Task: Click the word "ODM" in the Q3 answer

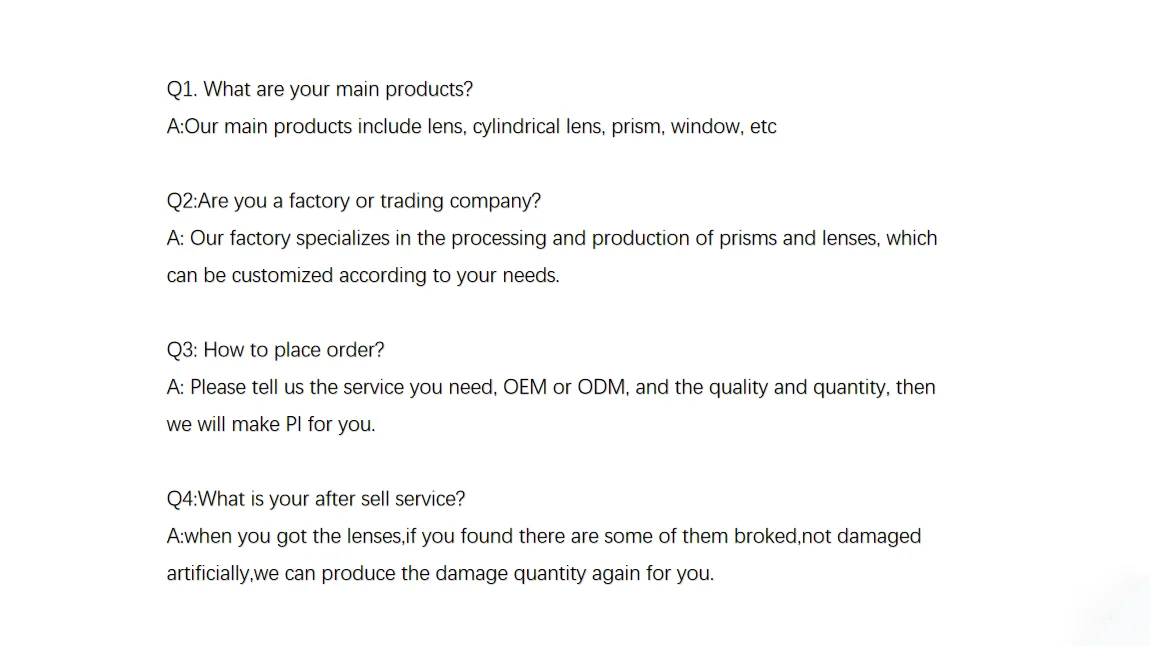Action: (x=602, y=387)
